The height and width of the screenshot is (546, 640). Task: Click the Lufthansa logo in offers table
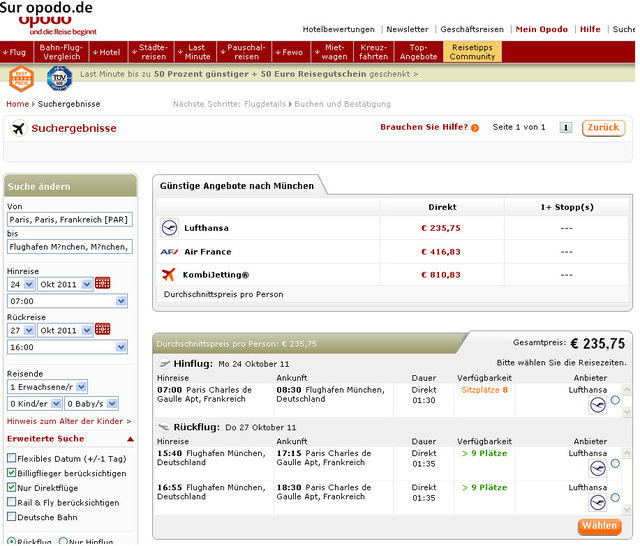pos(169,228)
